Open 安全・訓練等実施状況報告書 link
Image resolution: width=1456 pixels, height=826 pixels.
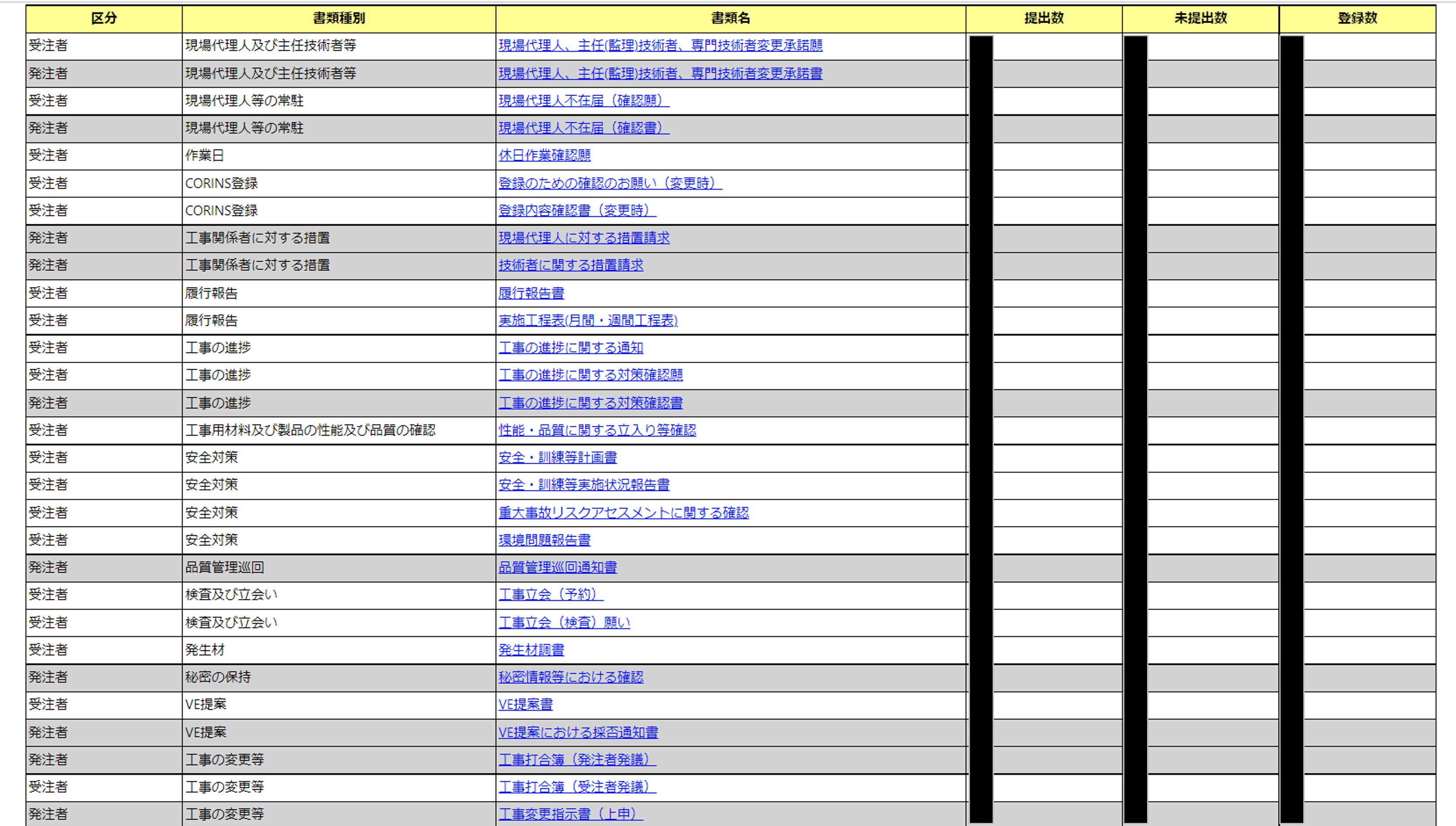584,484
